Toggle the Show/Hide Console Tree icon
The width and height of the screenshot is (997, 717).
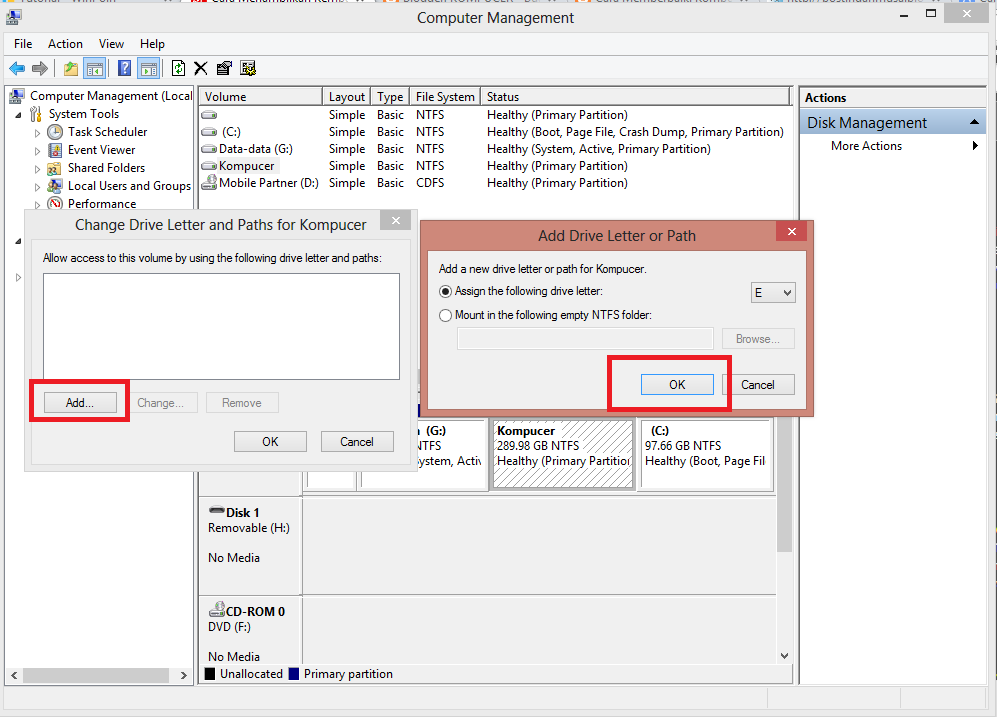click(x=95, y=69)
